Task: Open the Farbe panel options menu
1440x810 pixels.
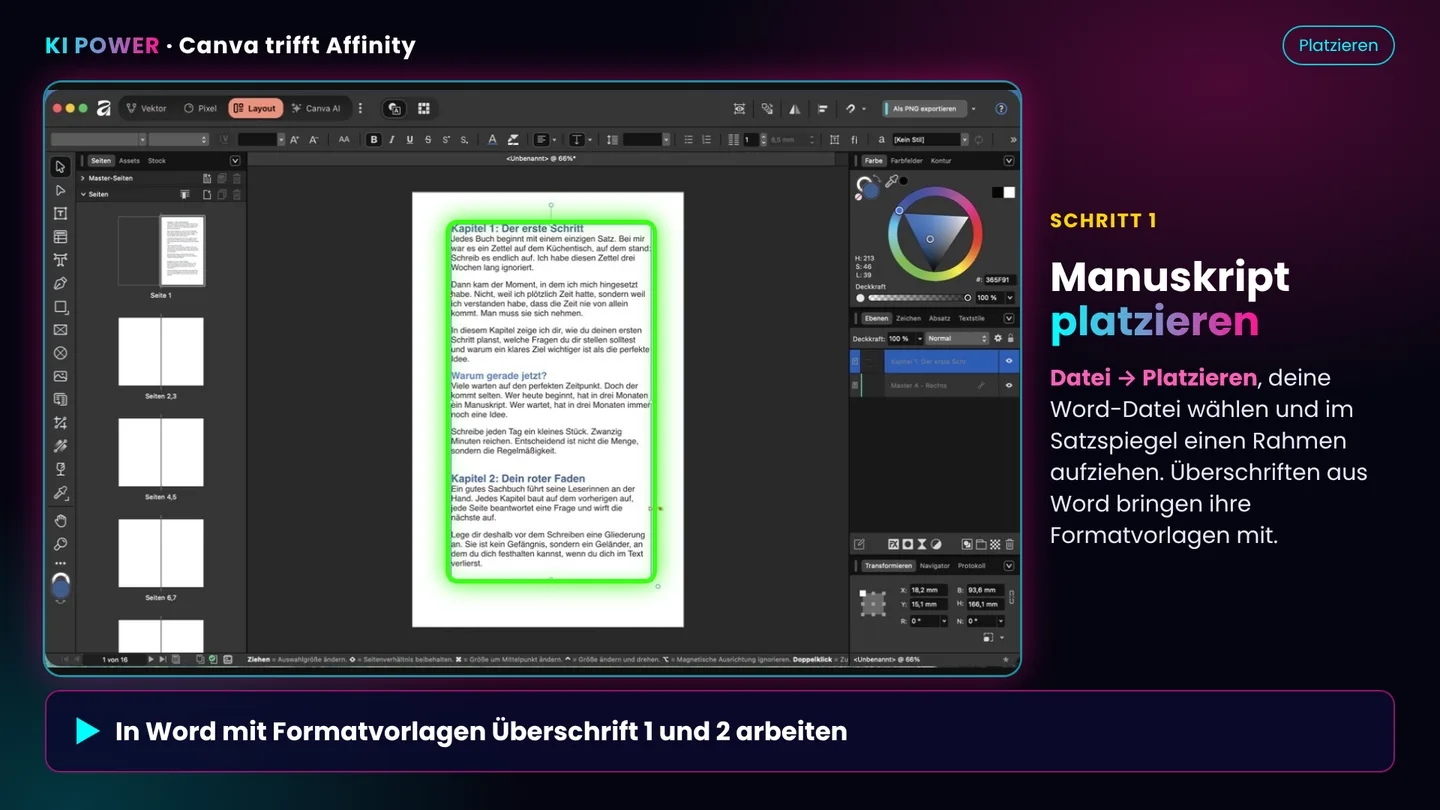Action: pyautogui.click(x=1009, y=161)
